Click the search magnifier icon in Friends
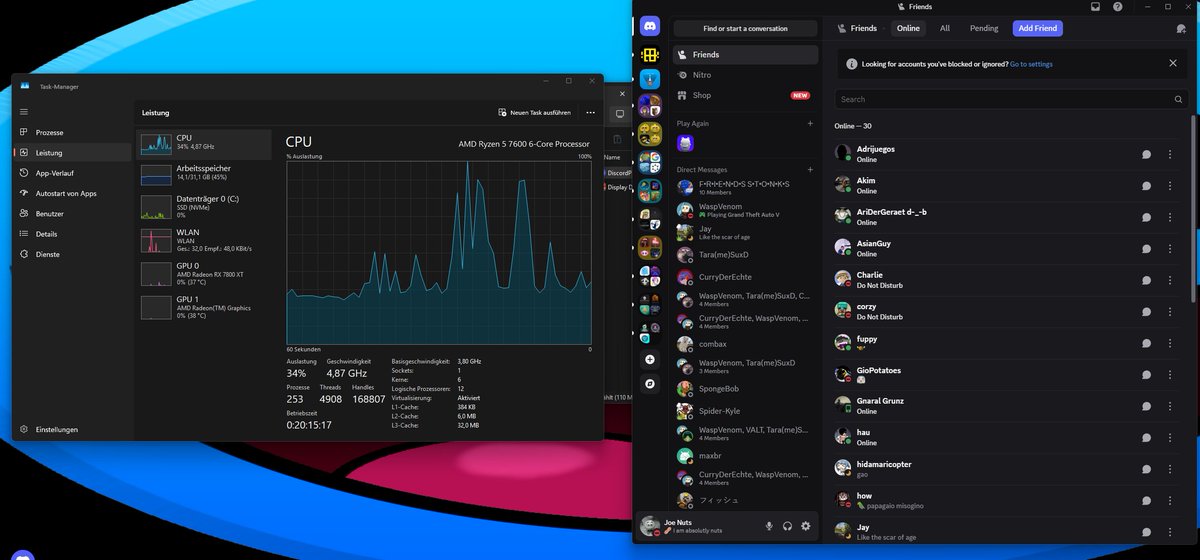Image resolution: width=1200 pixels, height=560 pixels. click(1178, 99)
